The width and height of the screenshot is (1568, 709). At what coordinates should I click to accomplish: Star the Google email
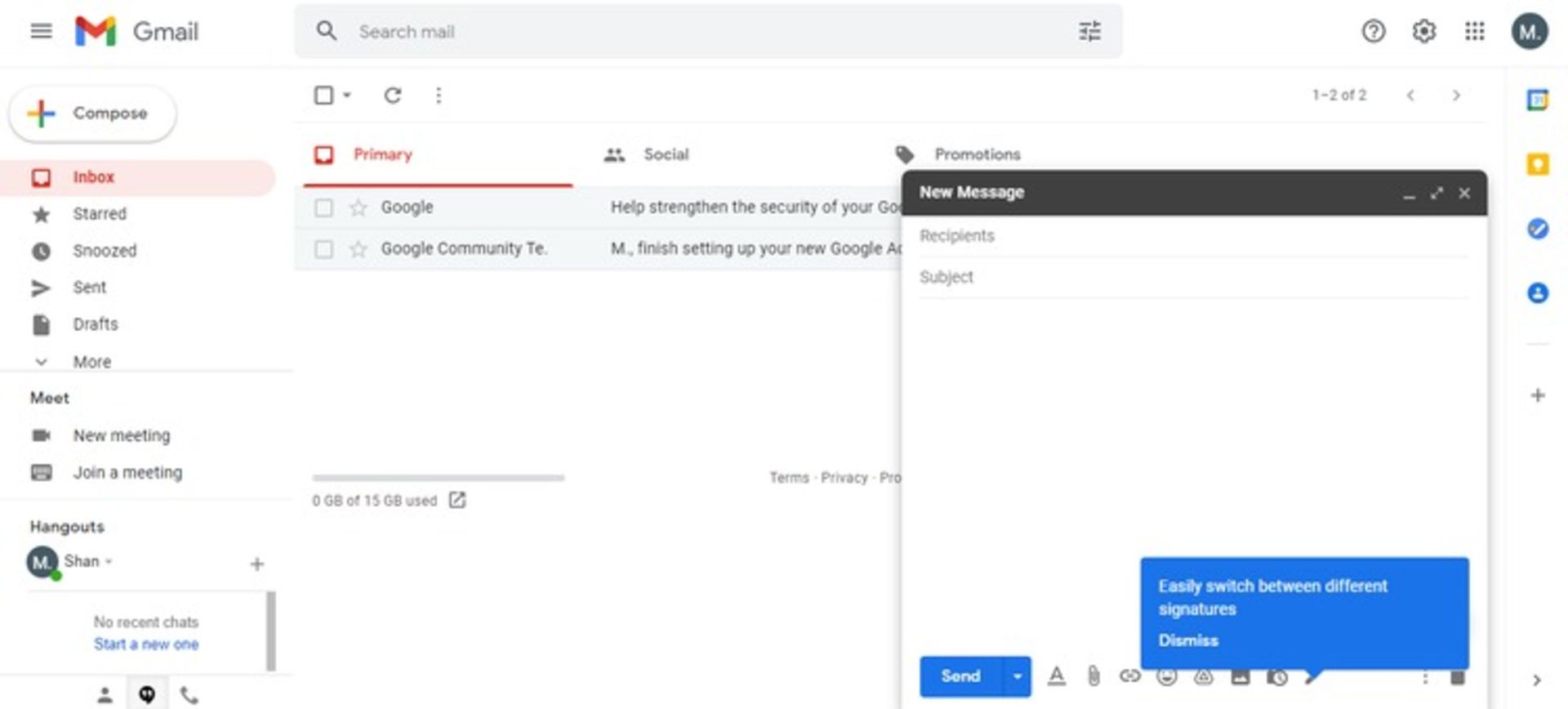pos(358,207)
